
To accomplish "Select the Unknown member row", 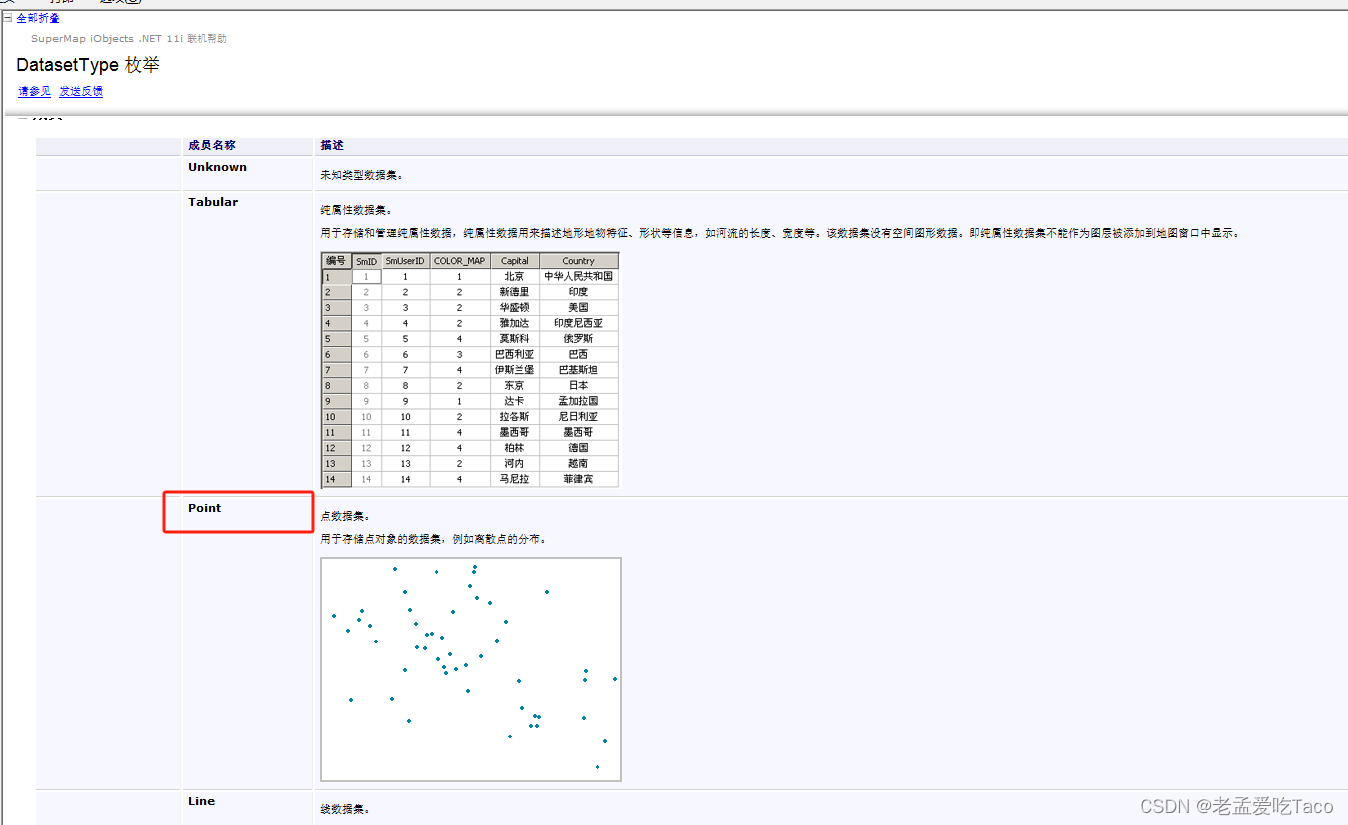I will (217, 167).
